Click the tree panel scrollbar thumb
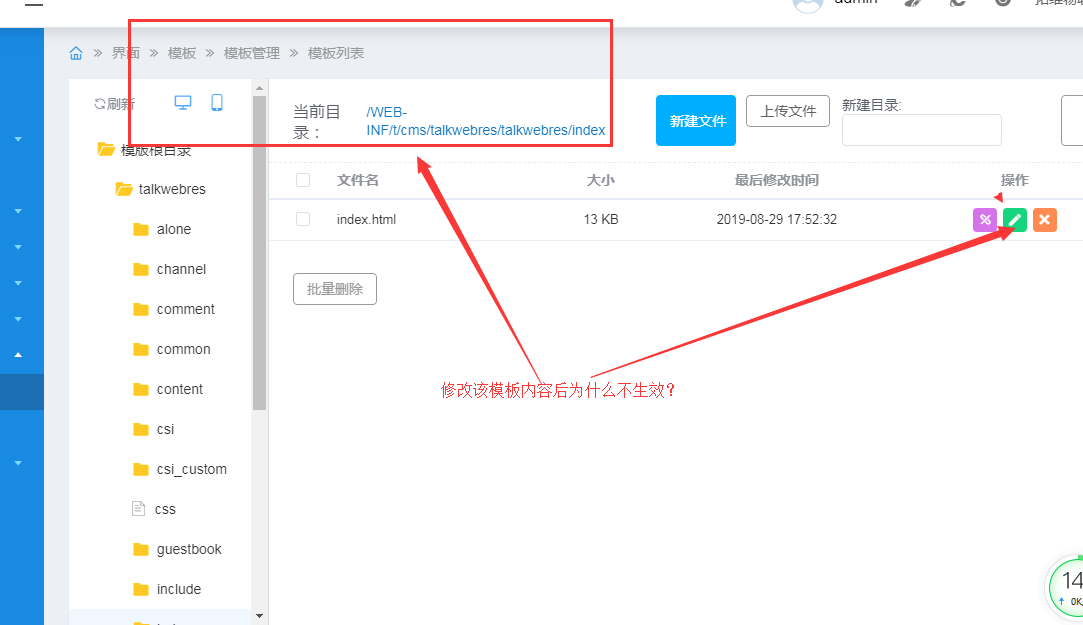The width and height of the screenshot is (1083, 625). click(x=260, y=253)
